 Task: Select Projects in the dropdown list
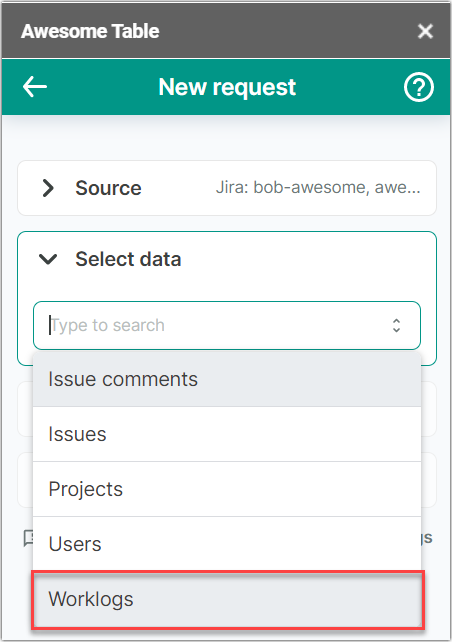tap(227, 489)
